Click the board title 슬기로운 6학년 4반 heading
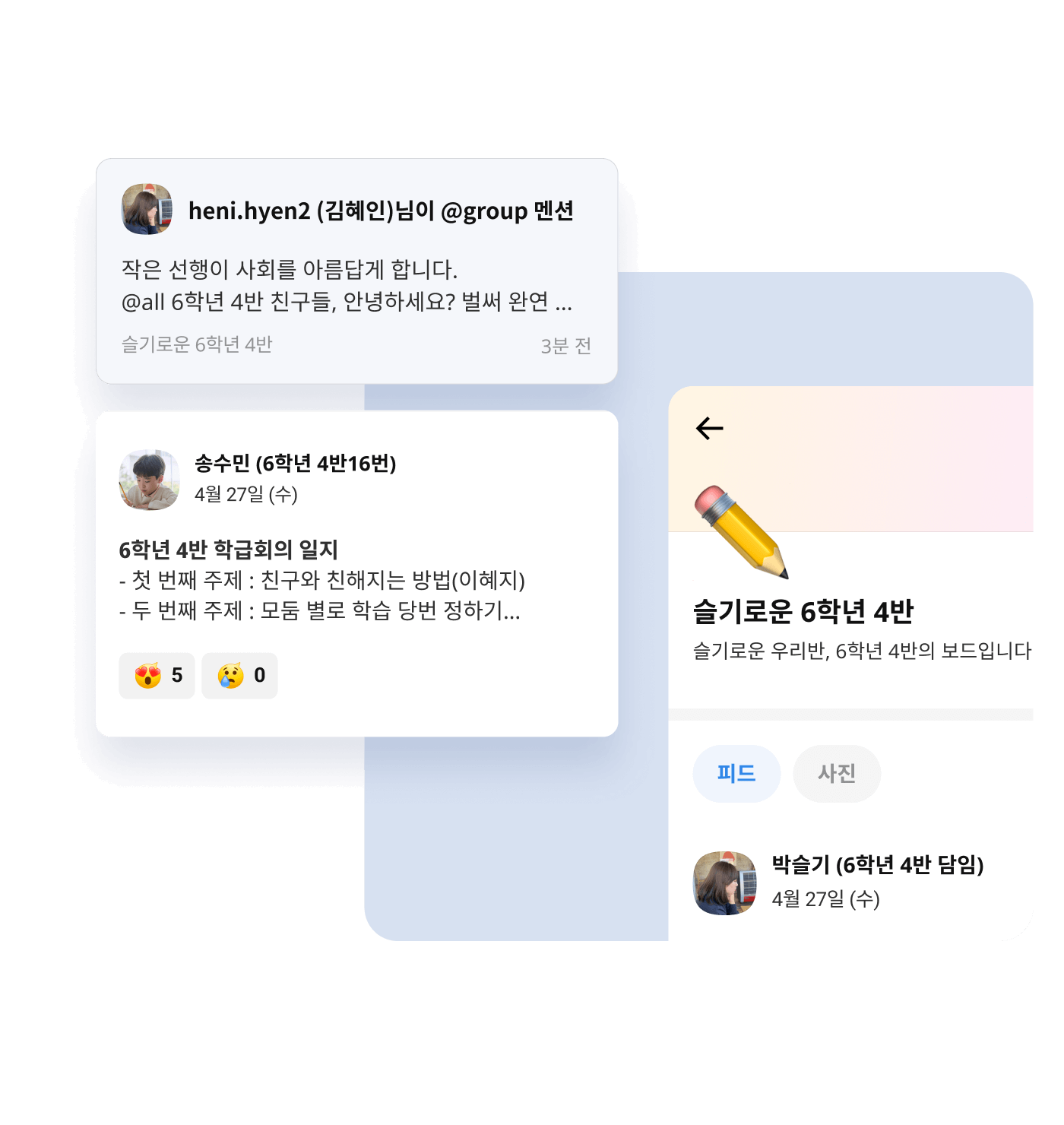The width and height of the screenshot is (1064, 1125). click(x=803, y=611)
